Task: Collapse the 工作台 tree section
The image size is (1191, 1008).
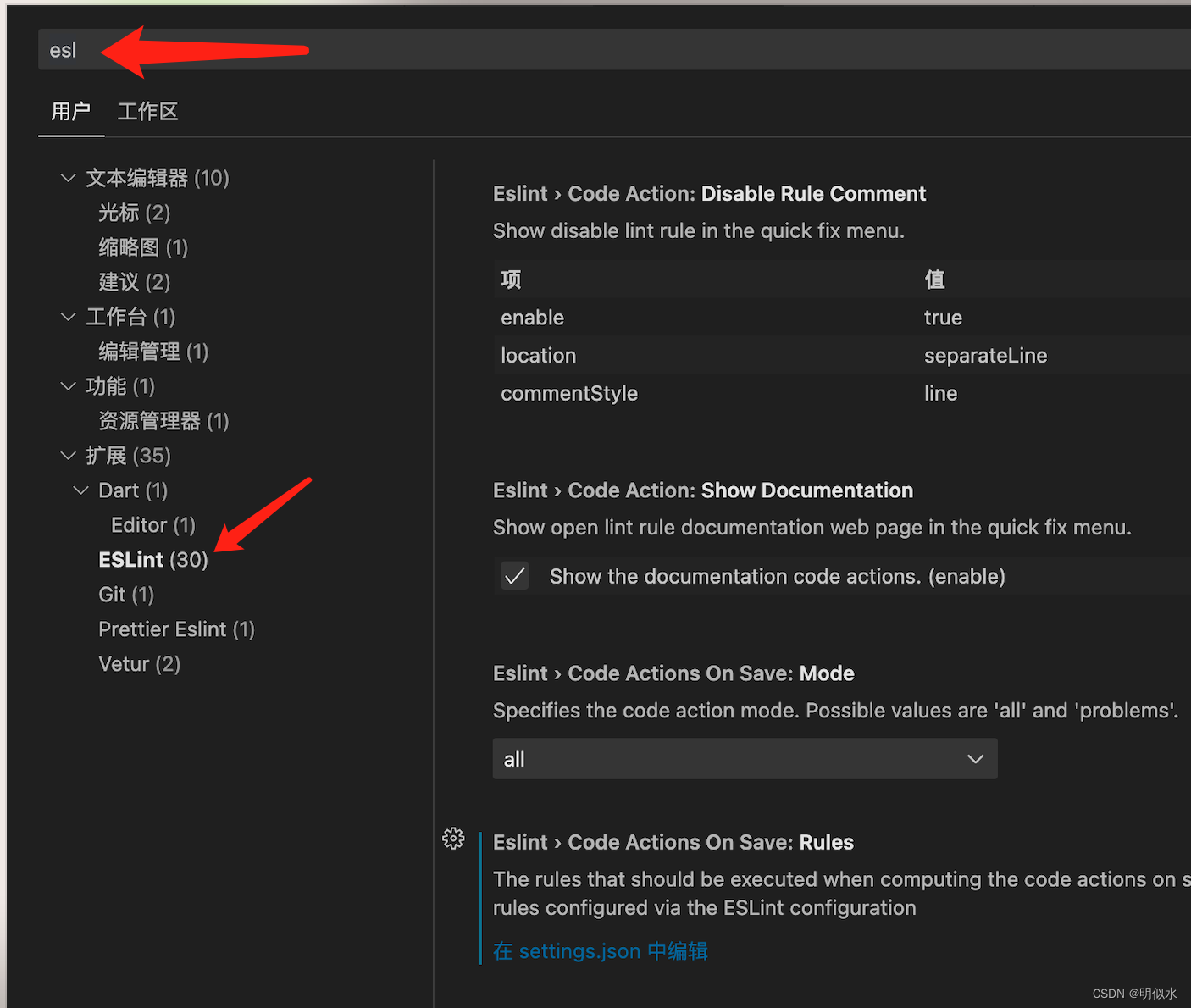Action: [x=69, y=317]
